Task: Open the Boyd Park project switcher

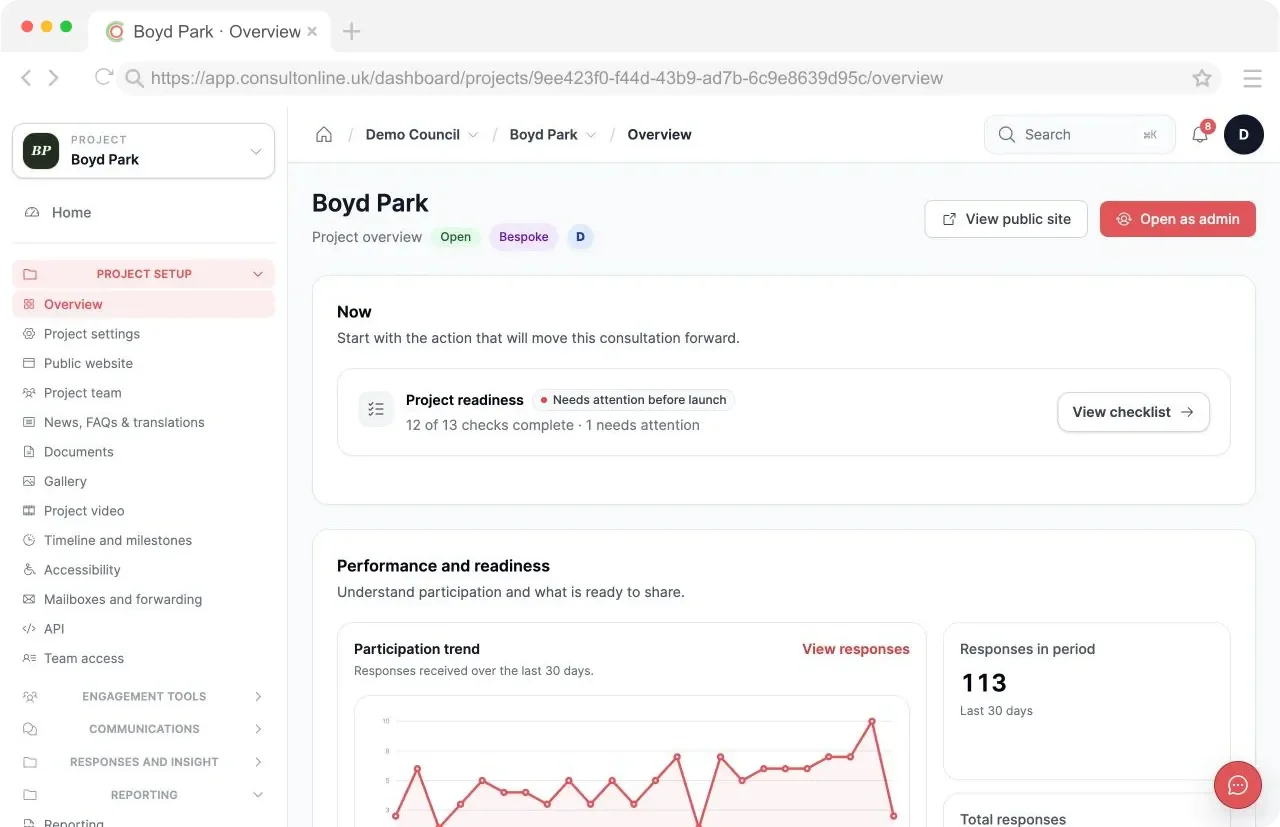Action: point(143,151)
